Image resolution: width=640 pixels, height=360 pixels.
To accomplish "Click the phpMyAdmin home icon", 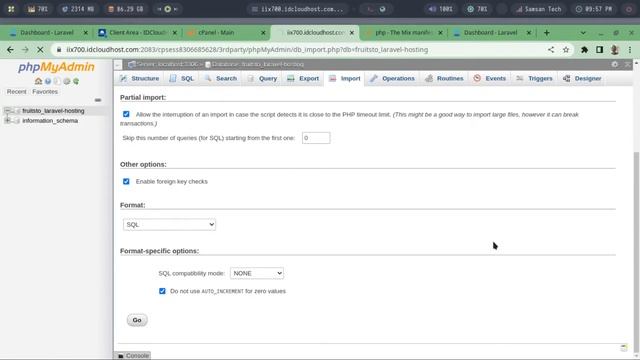I will point(38,81).
